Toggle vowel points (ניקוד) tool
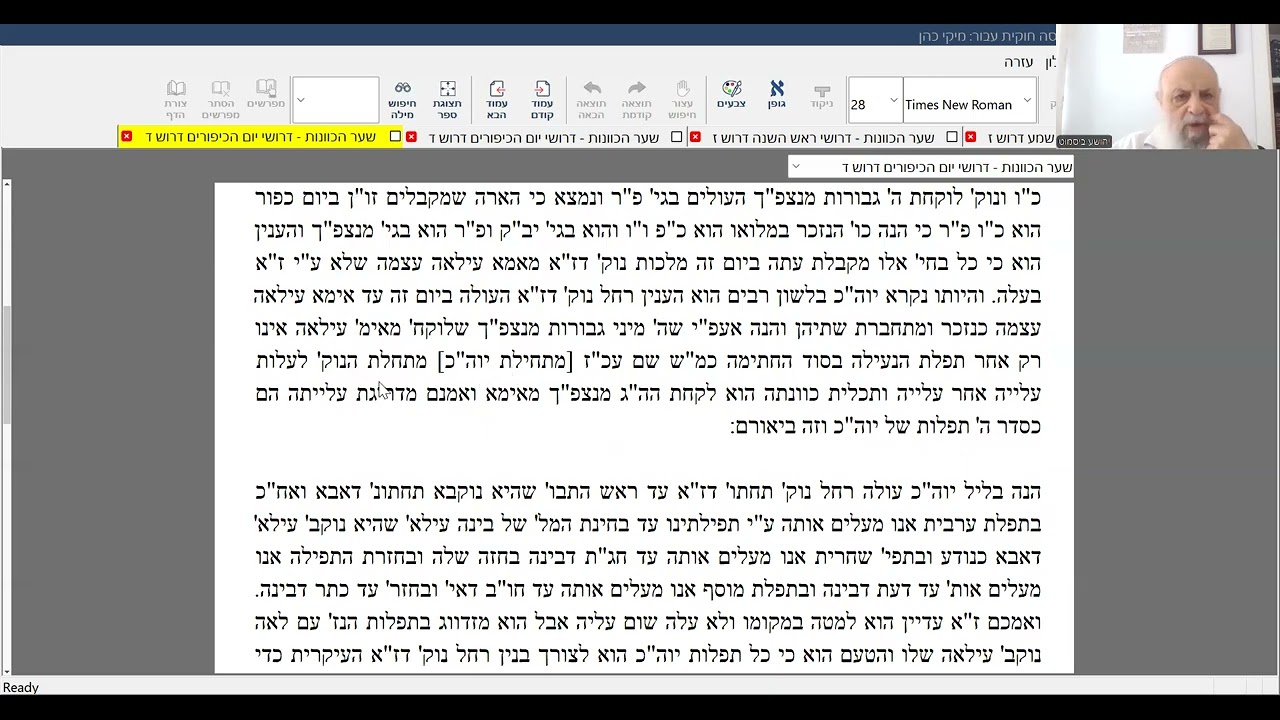The width and height of the screenshot is (1280, 720). (x=822, y=95)
